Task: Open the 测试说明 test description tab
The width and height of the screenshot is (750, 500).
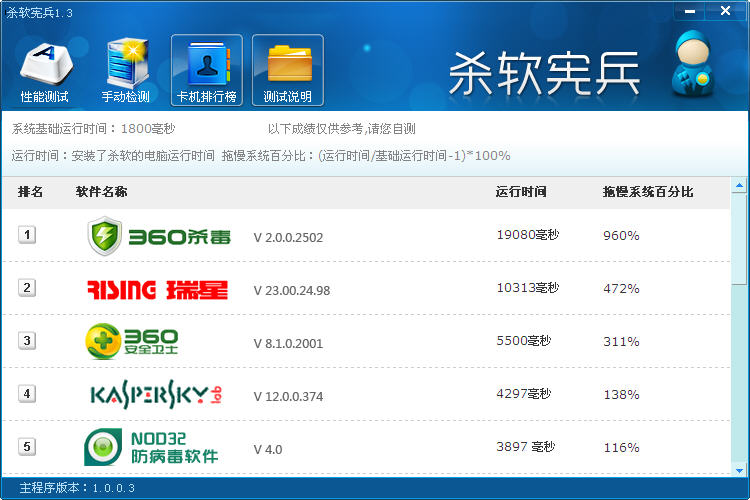Action: point(288,70)
